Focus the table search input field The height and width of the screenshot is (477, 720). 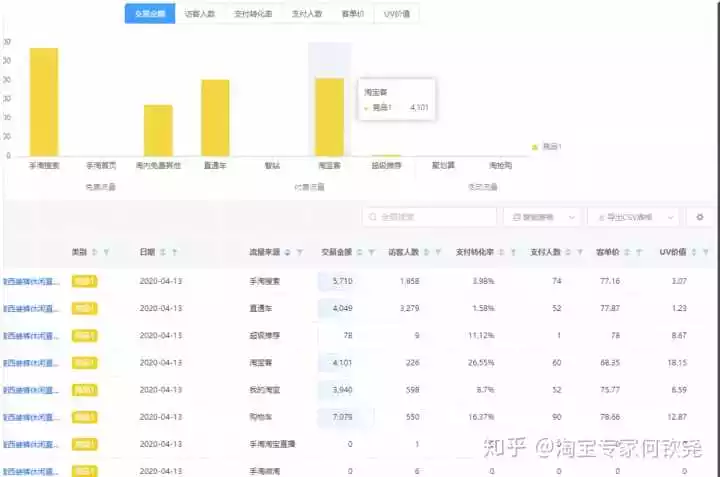tap(429, 217)
